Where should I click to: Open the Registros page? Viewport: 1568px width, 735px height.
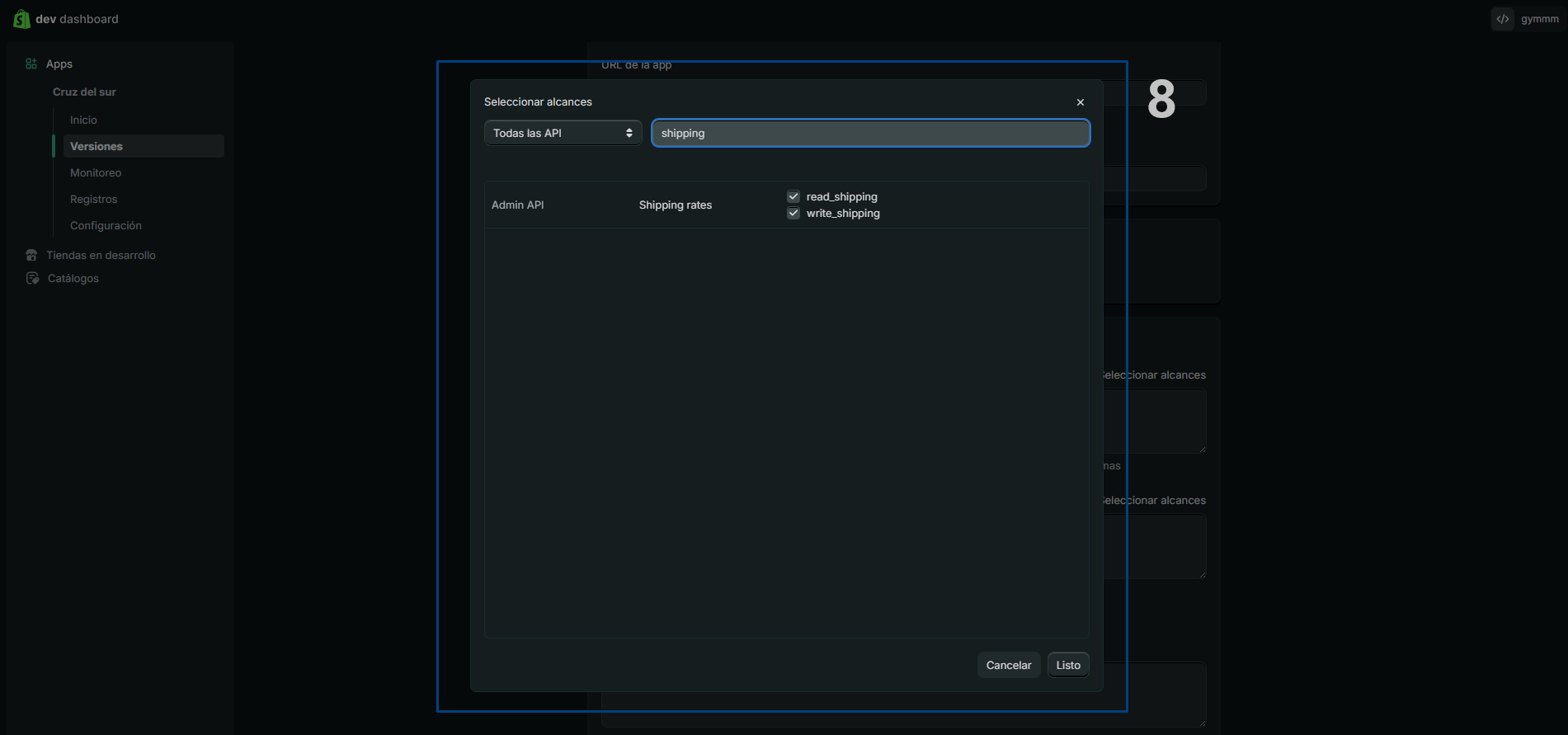click(93, 200)
